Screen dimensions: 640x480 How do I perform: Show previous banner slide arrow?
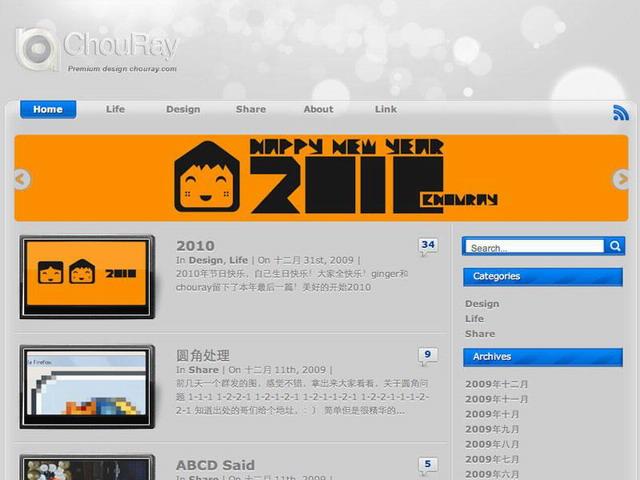[x=22, y=179]
